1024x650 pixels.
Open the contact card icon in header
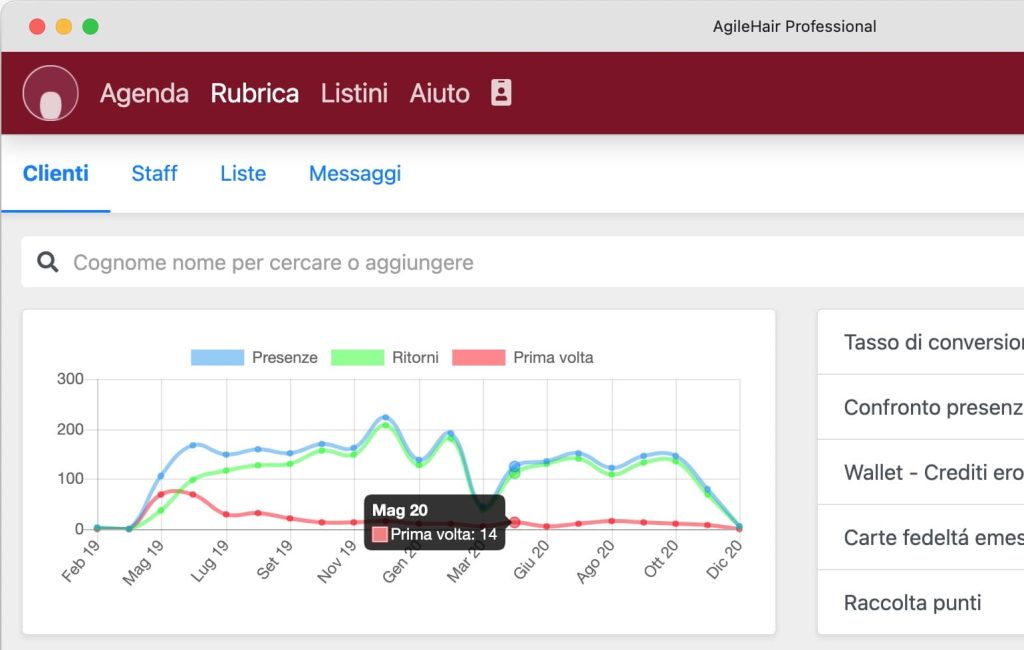pyautogui.click(x=501, y=93)
